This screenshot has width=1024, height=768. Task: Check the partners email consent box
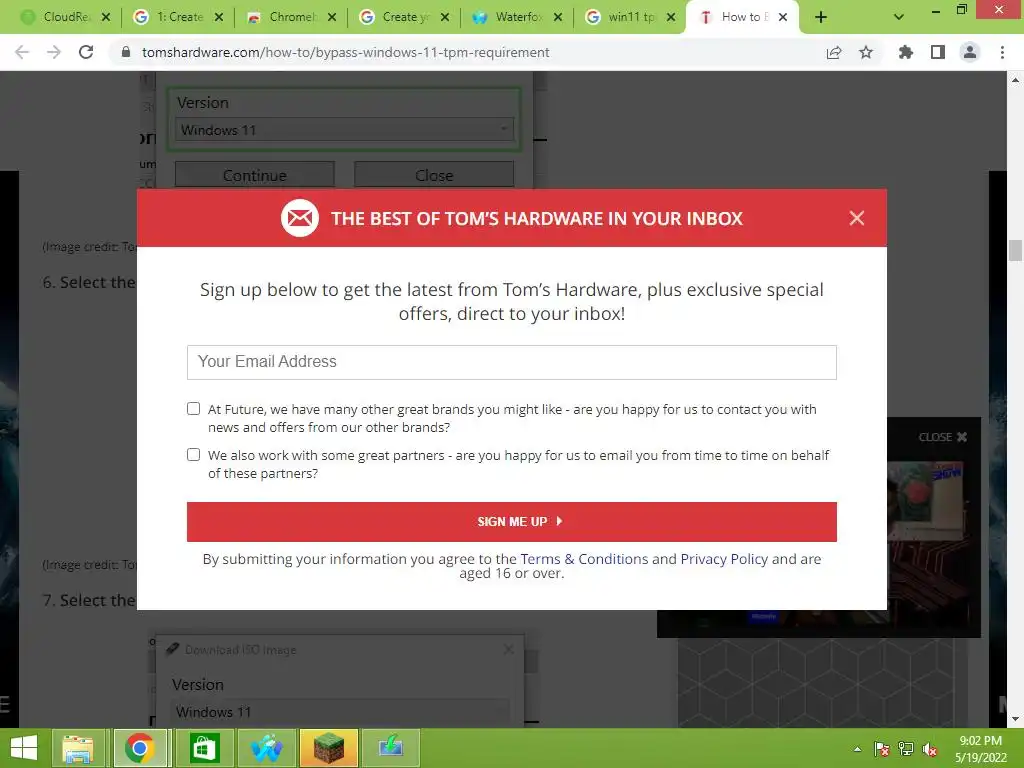193,455
